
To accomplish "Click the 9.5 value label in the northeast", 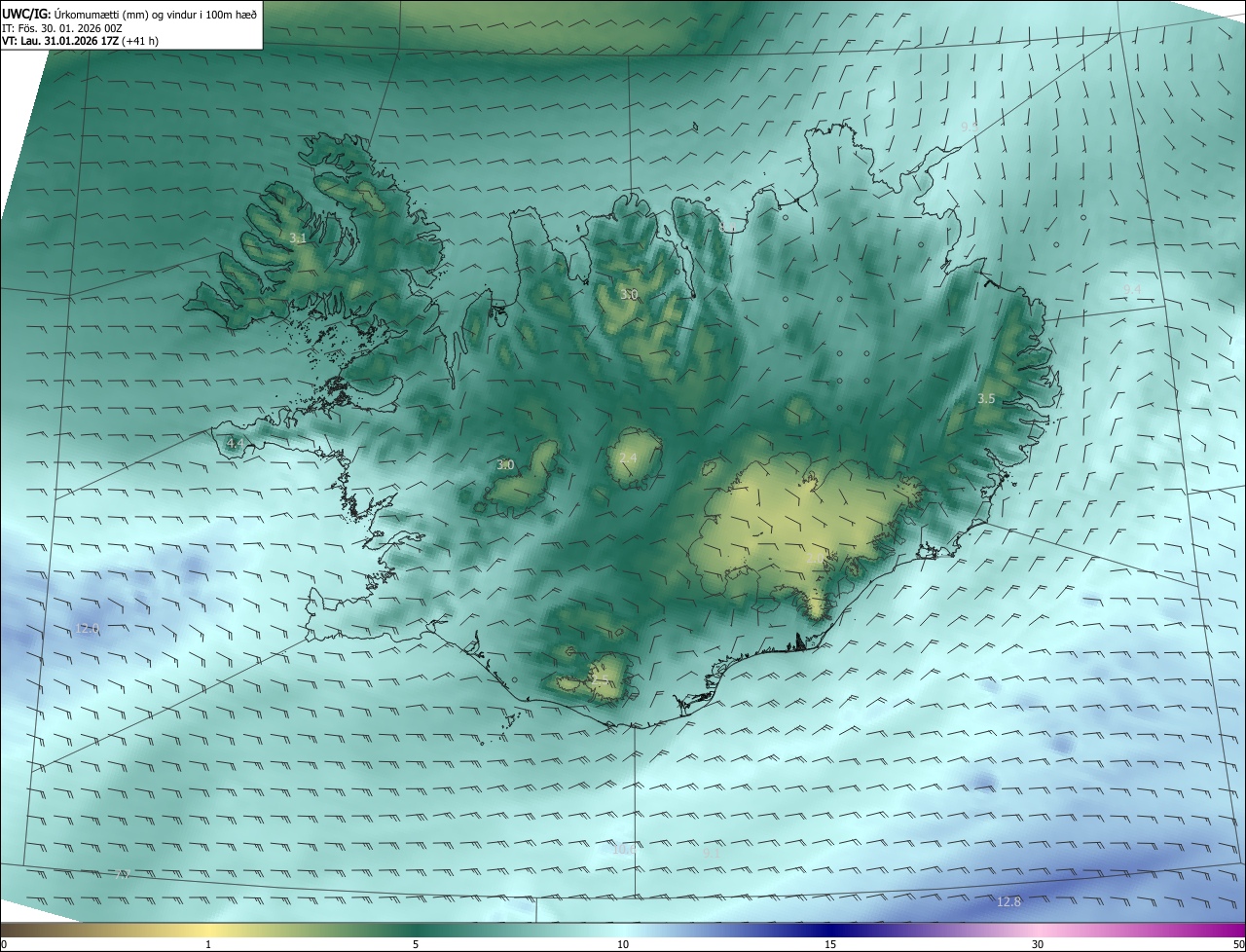I will click(x=970, y=127).
